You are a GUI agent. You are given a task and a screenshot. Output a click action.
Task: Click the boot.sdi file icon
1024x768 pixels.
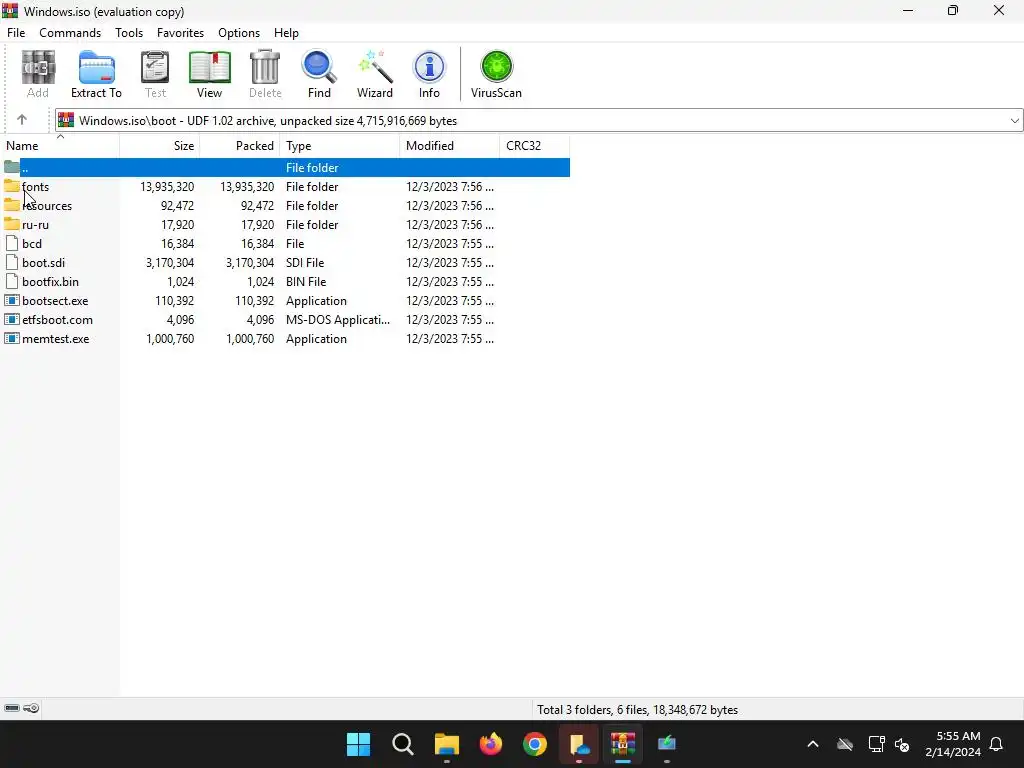(12, 263)
